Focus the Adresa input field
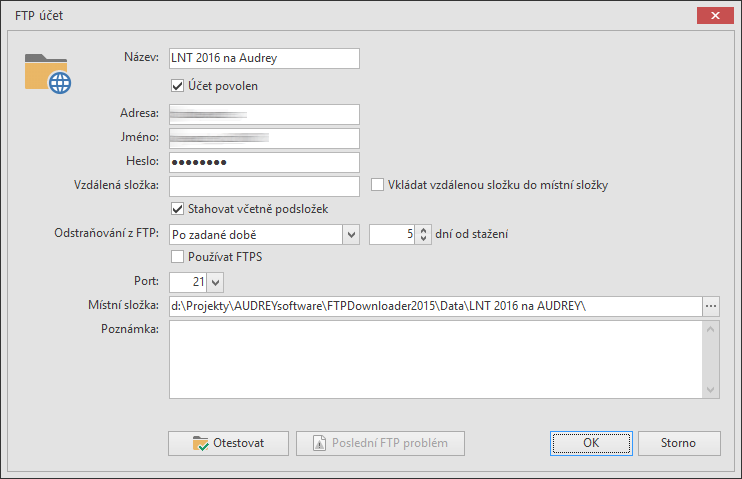742x479 pixels. coord(264,114)
